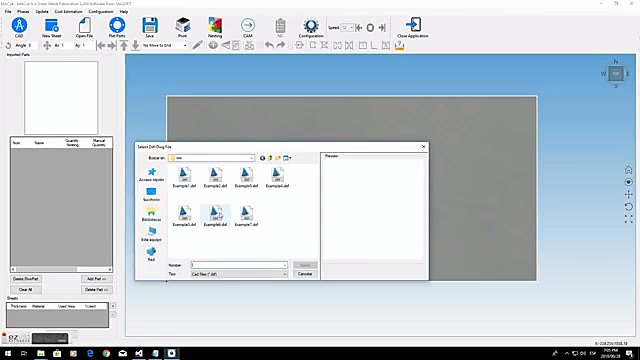Expand the Tipo file type dropdown
640x360 pixels.
click(284, 274)
